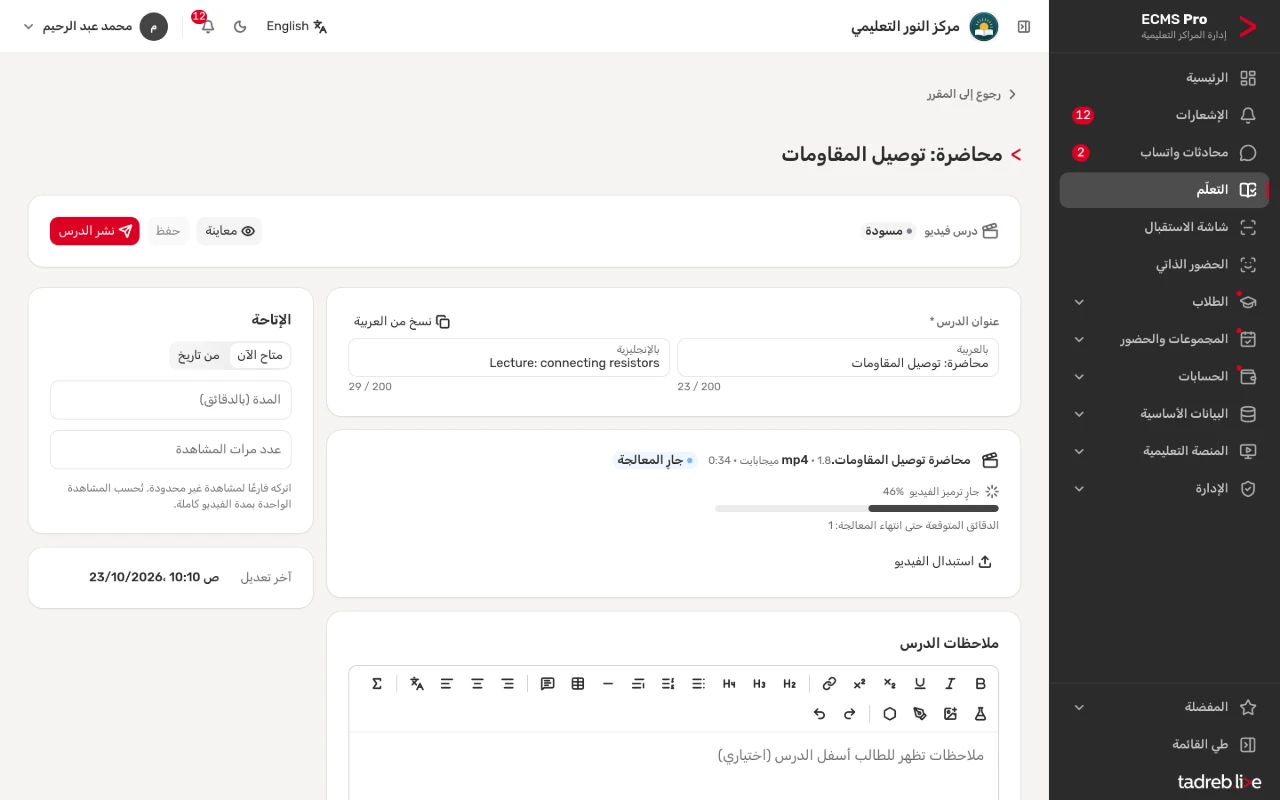Click the 'المدة (بالدقائق)' duration field
Screen dimensions: 1280x800
[x=171, y=400]
